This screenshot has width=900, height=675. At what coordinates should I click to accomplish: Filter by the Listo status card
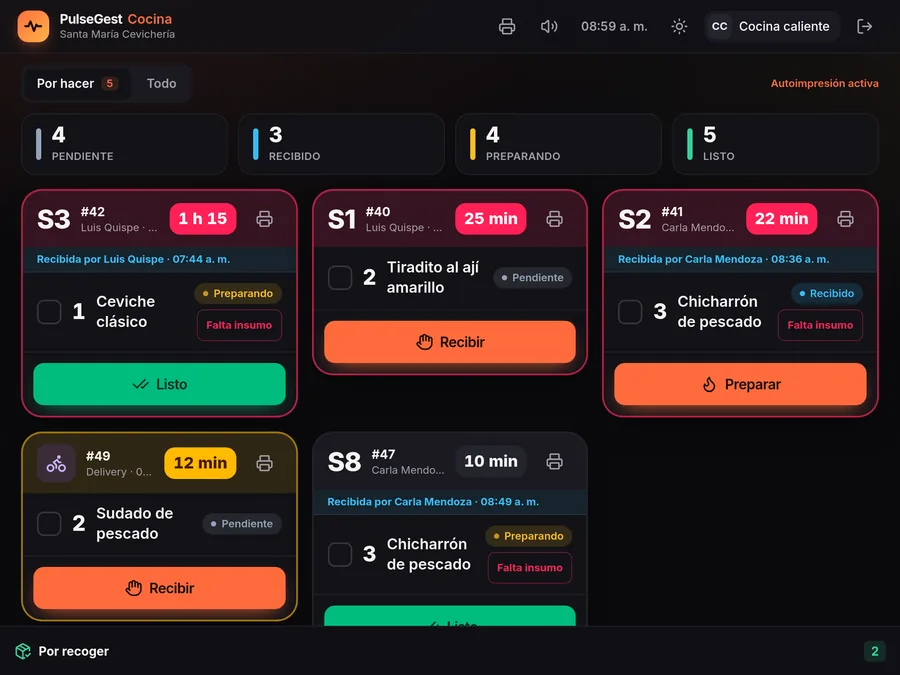tap(775, 144)
